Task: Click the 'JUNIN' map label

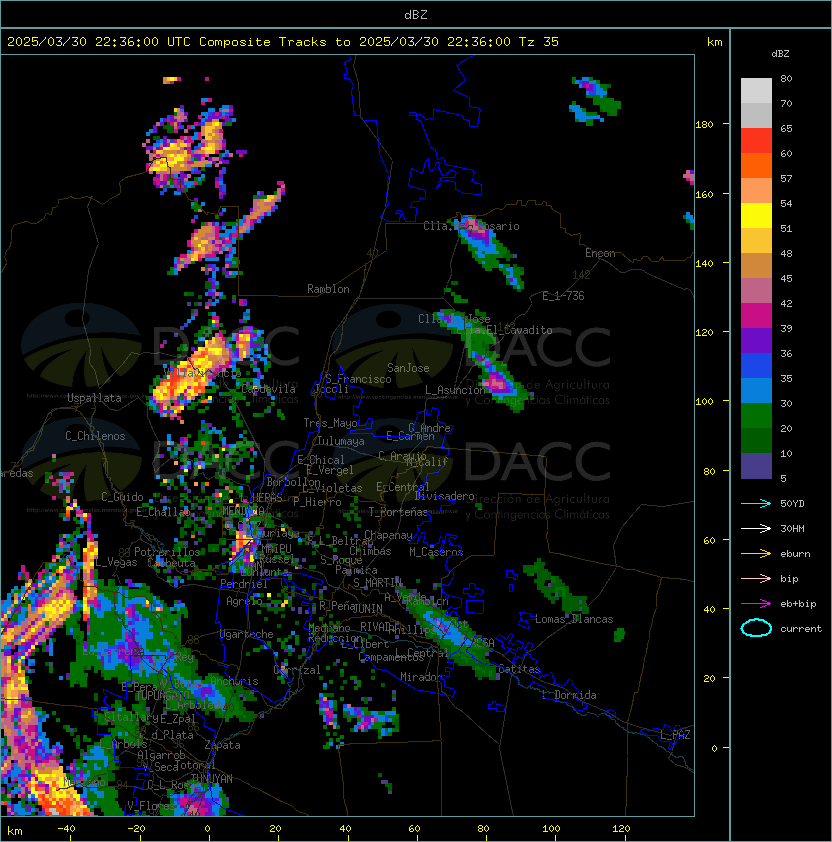Action: 367,608
